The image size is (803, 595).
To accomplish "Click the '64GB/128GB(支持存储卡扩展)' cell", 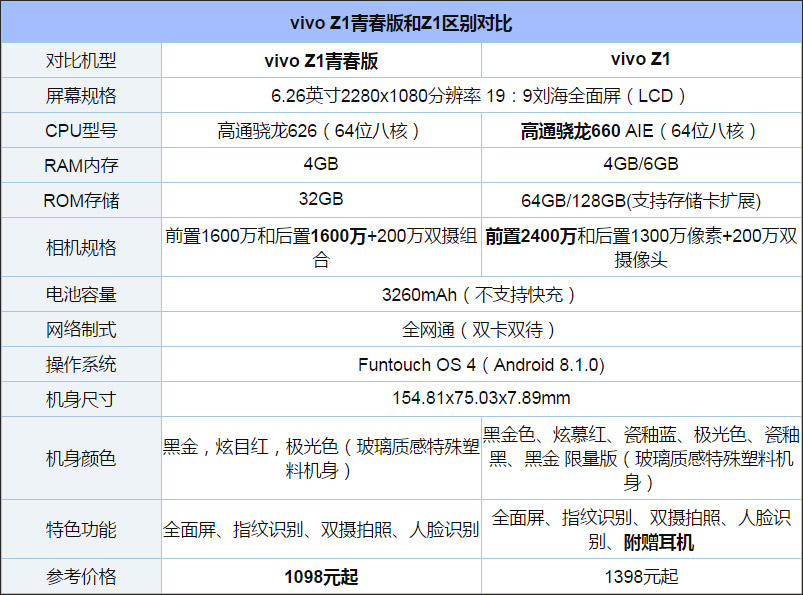I will pos(641,201).
